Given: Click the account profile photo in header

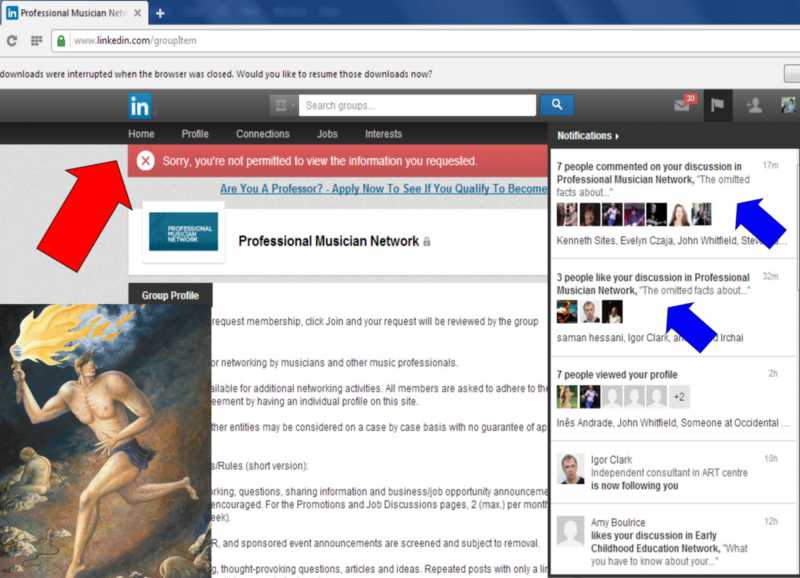Looking at the screenshot, I should (x=789, y=105).
